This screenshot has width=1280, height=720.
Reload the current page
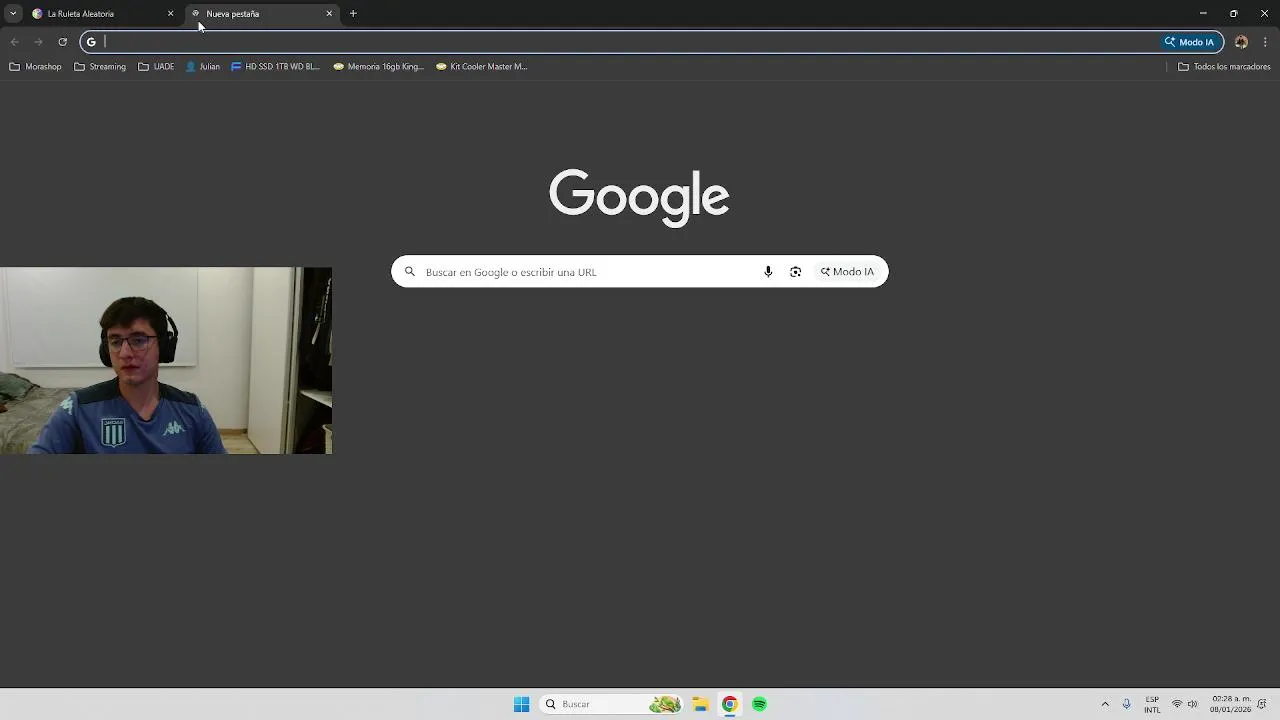[62, 42]
